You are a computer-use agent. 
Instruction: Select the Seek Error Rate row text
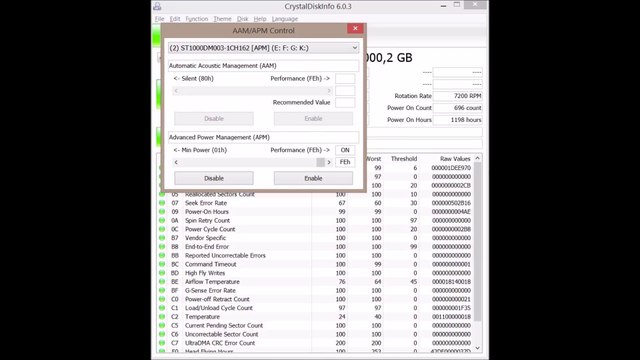[x=206, y=203]
